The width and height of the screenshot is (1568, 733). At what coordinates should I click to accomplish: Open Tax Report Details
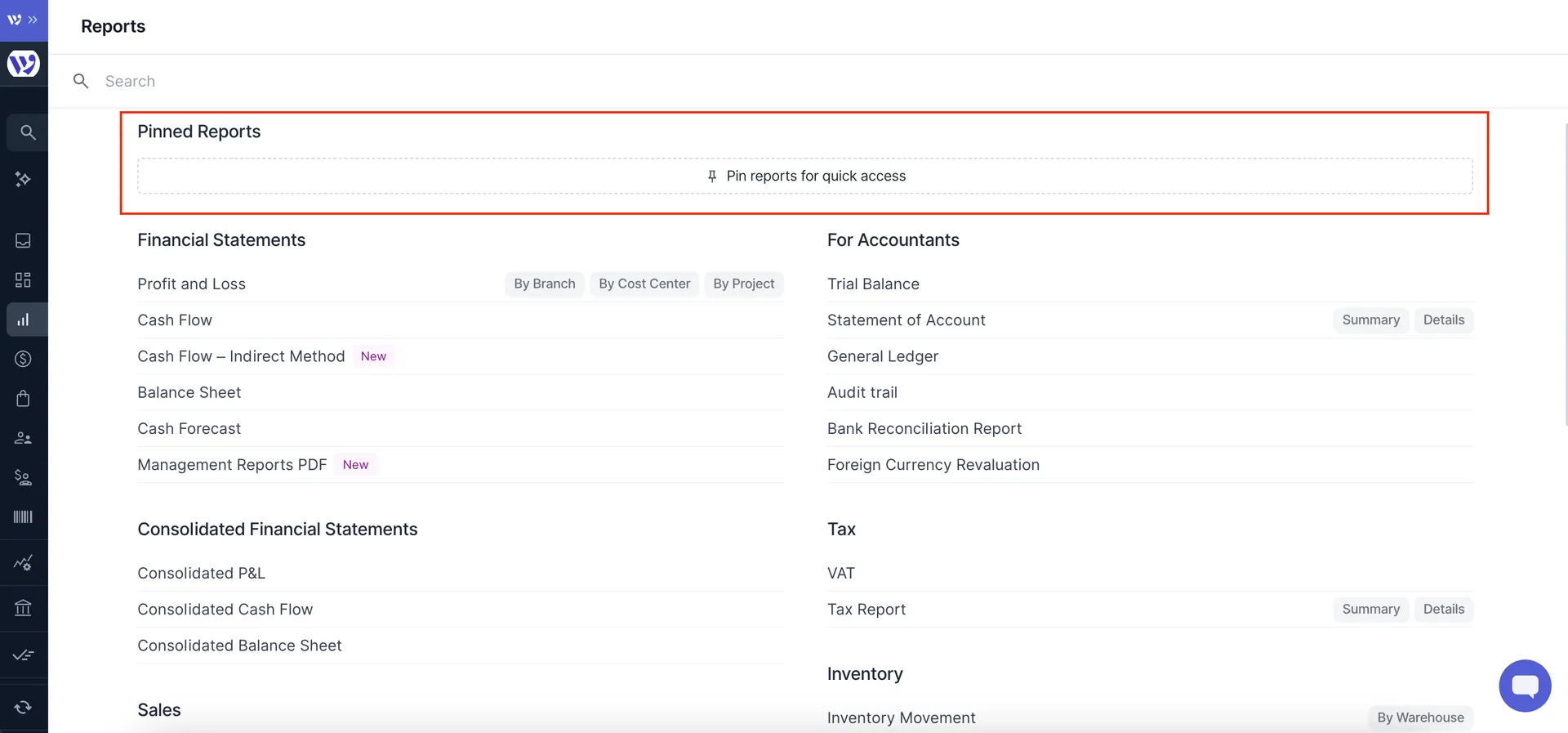(x=1444, y=609)
